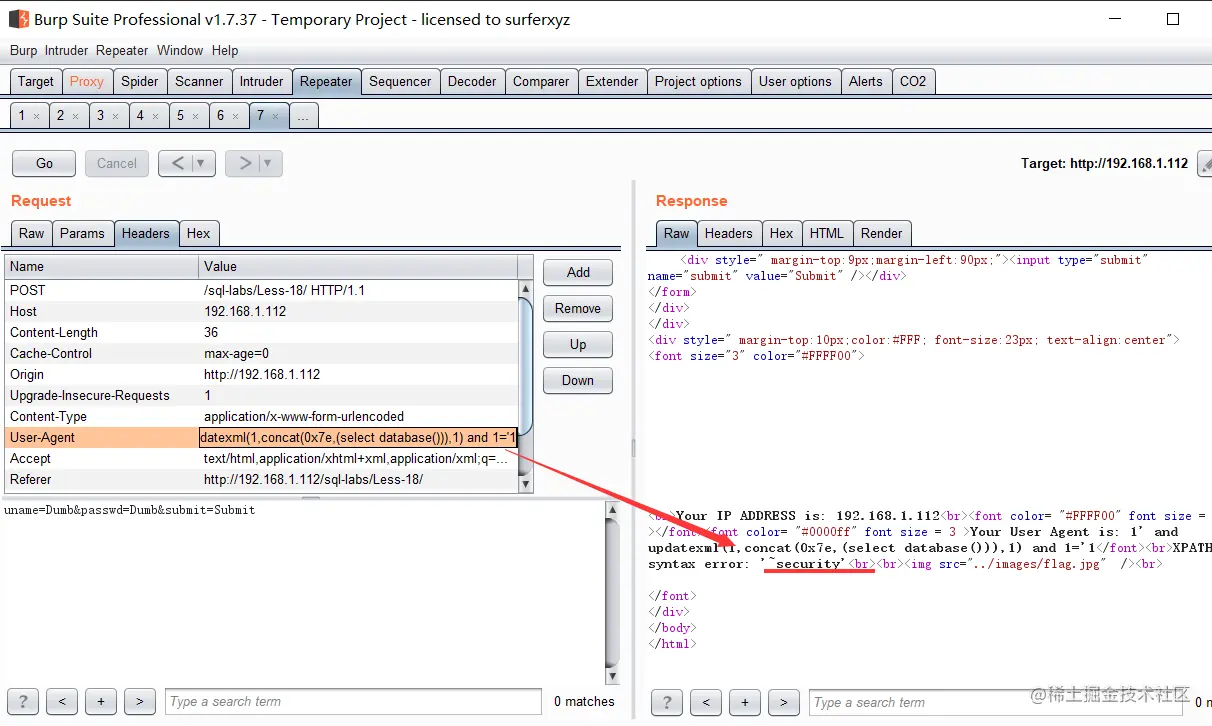Open new Repeater tab with ellipsis tab
This screenshot has width=1212, height=726.
[x=303, y=116]
